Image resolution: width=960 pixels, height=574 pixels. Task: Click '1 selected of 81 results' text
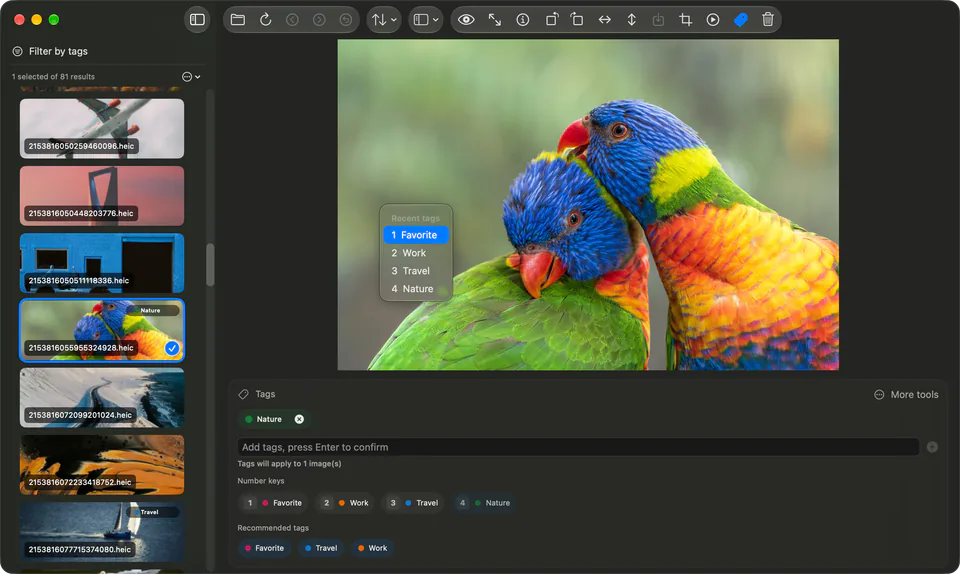click(x=53, y=76)
